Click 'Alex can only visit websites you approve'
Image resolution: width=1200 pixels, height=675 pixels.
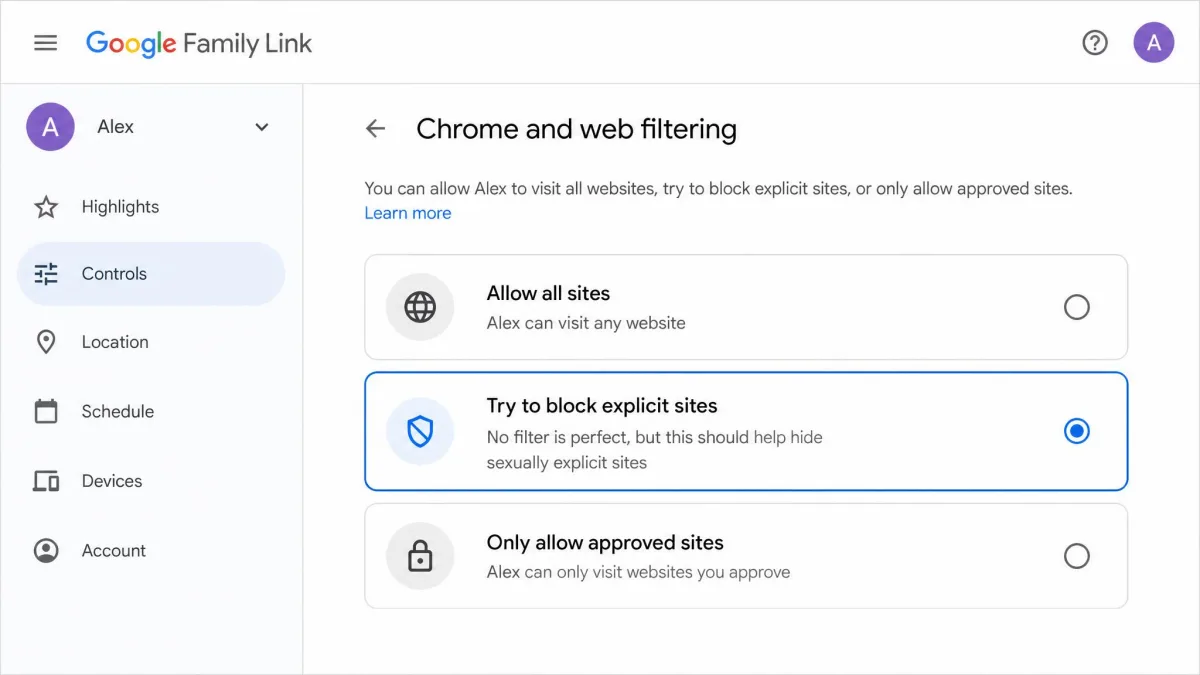coord(638,573)
